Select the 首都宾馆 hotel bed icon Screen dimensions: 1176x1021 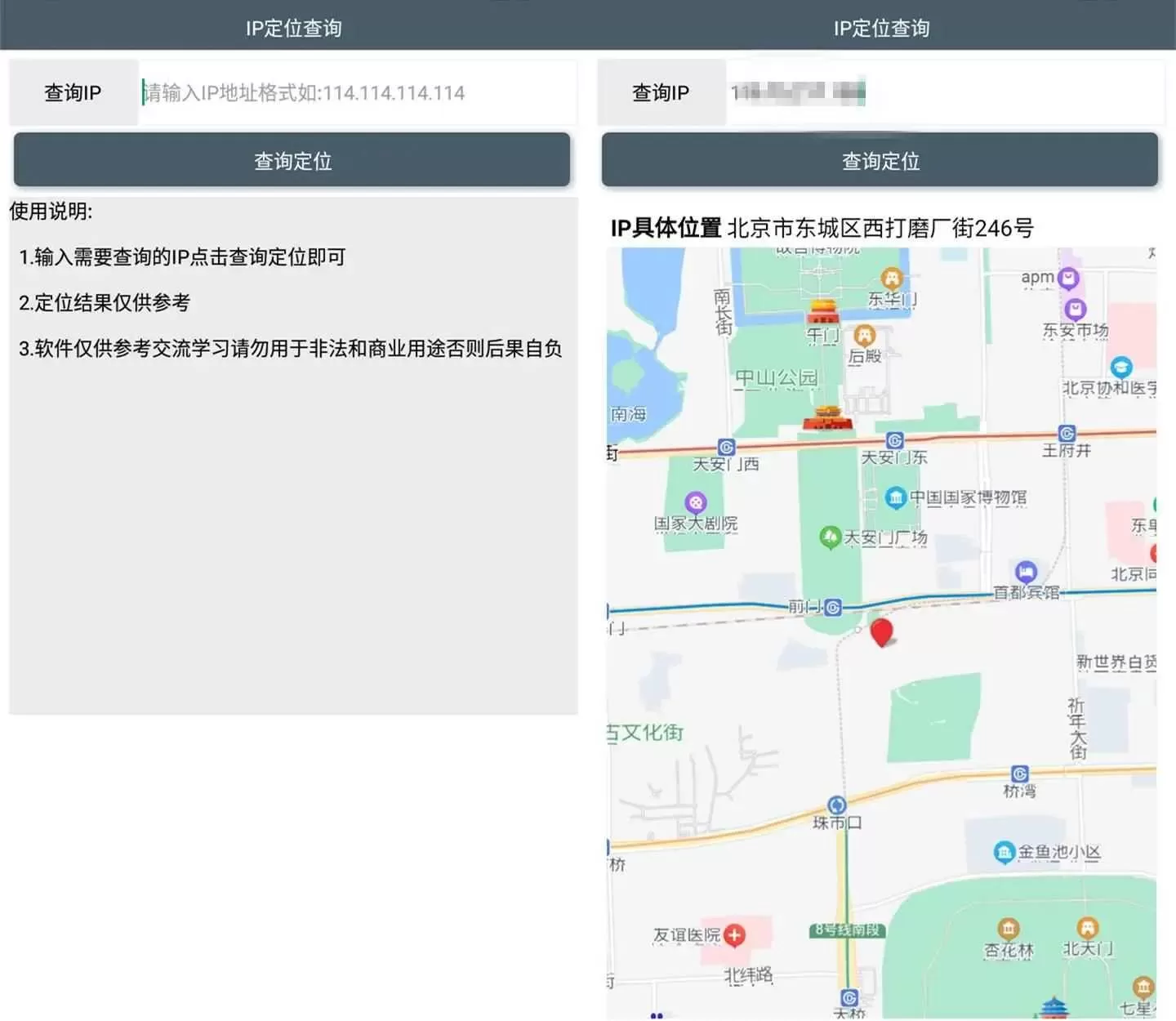pos(1025,572)
